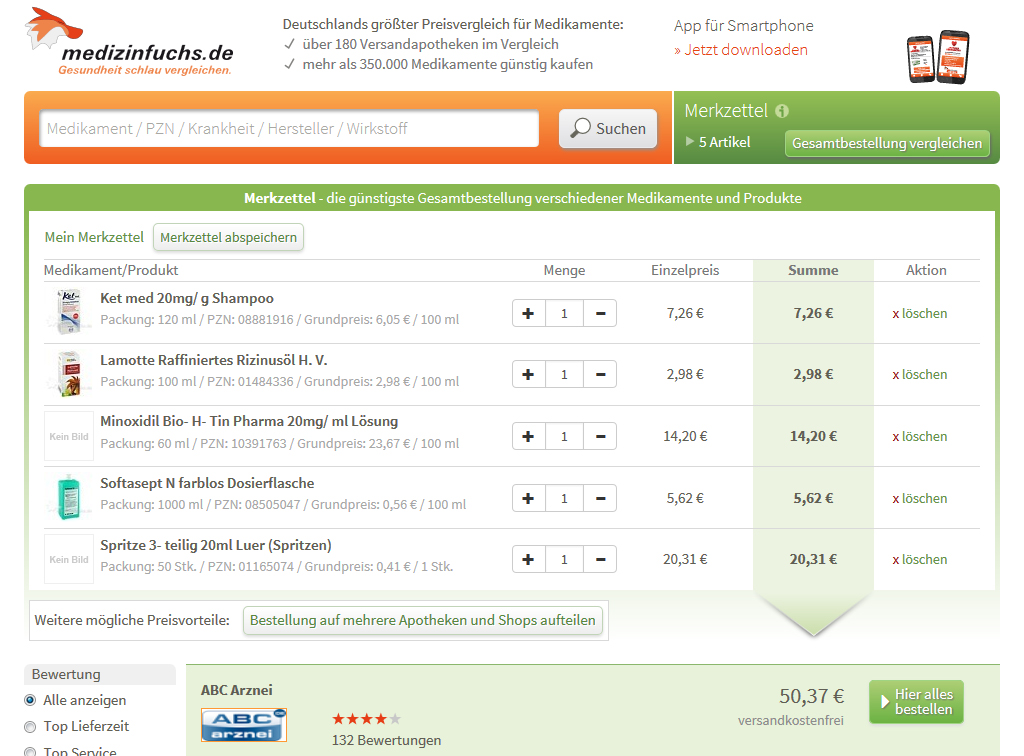Open the smartphone app image
Screen dimensions: 1024x756
(937, 59)
